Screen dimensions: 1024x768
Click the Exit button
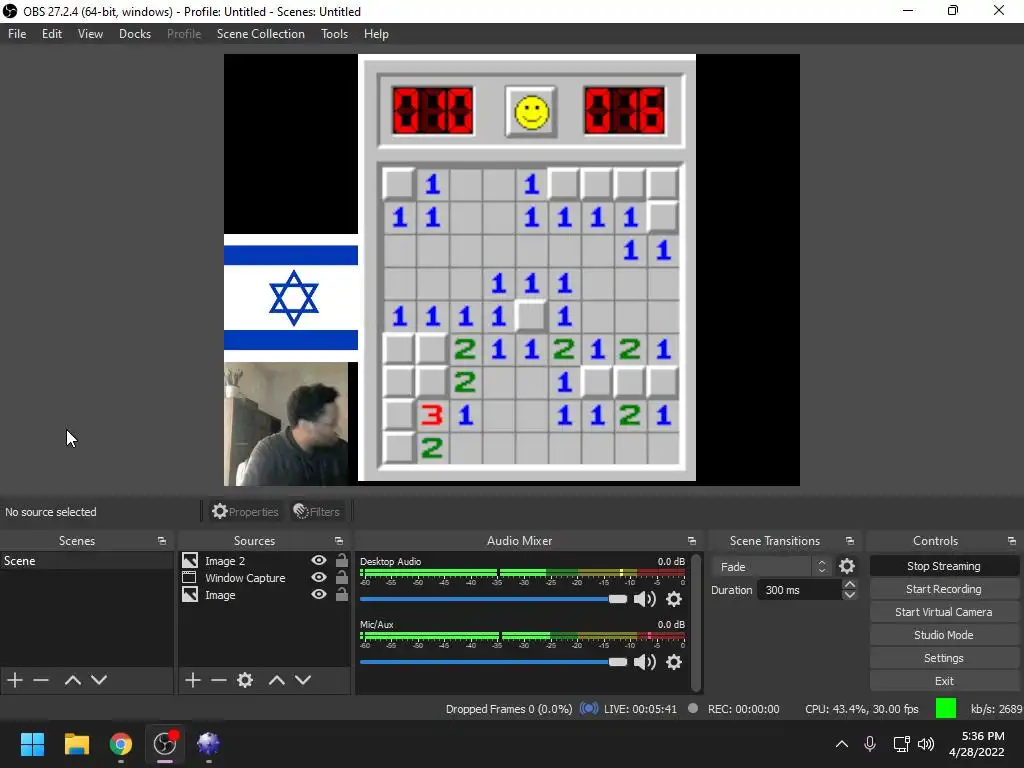(944, 680)
